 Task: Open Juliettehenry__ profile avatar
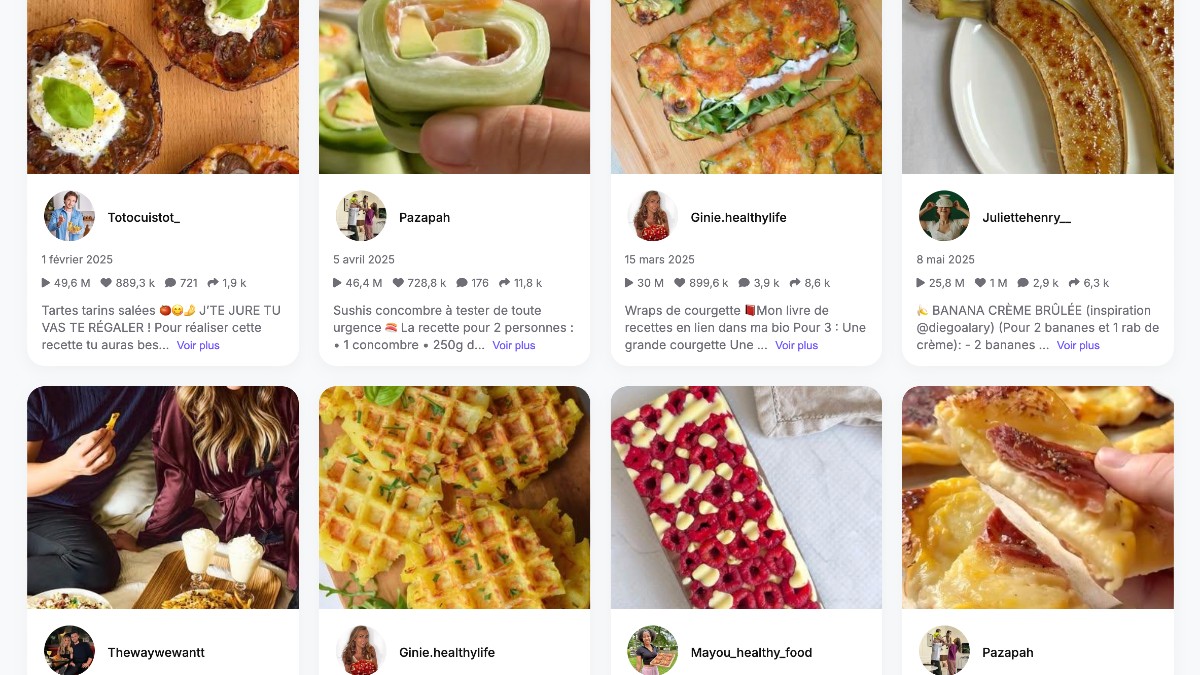[x=944, y=215]
